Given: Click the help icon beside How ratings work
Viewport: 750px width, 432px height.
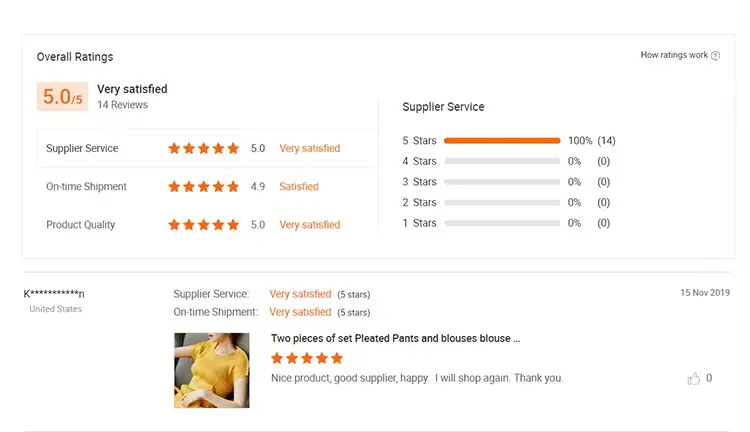Looking at the screenshot, I should click(x=715, y=55).
